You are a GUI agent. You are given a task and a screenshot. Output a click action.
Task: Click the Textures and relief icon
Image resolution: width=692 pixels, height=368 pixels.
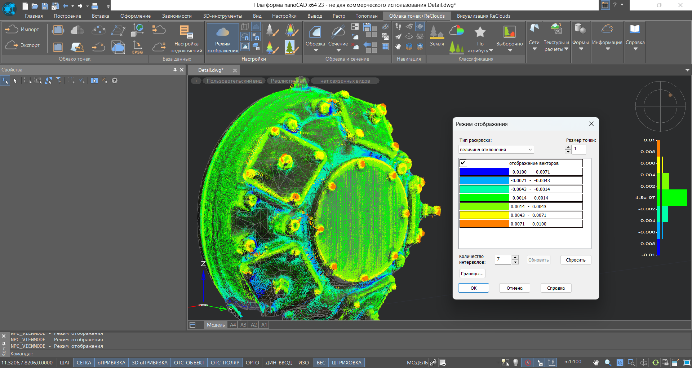(556, 29)
